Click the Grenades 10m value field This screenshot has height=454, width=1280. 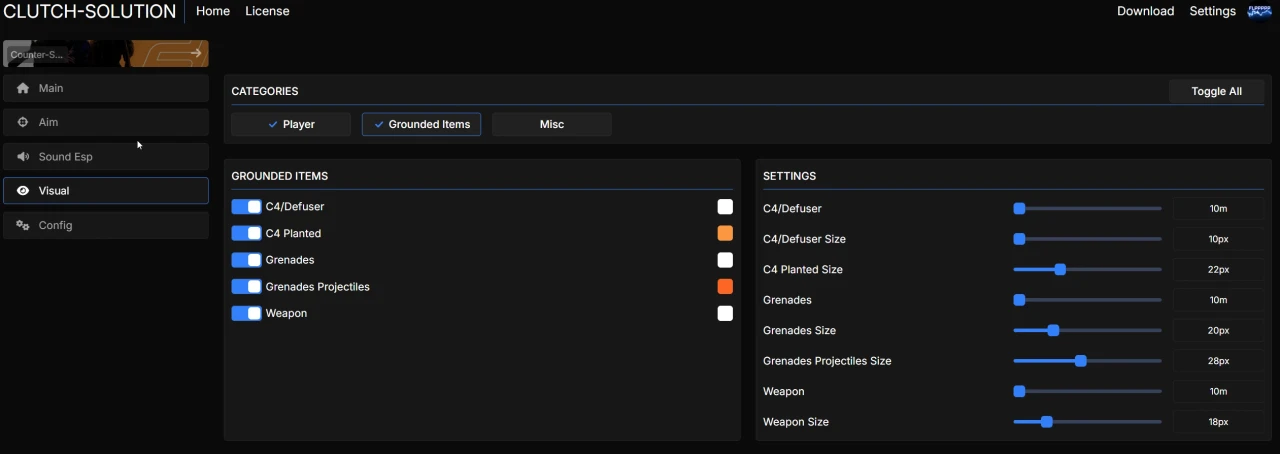(1218, 300)
